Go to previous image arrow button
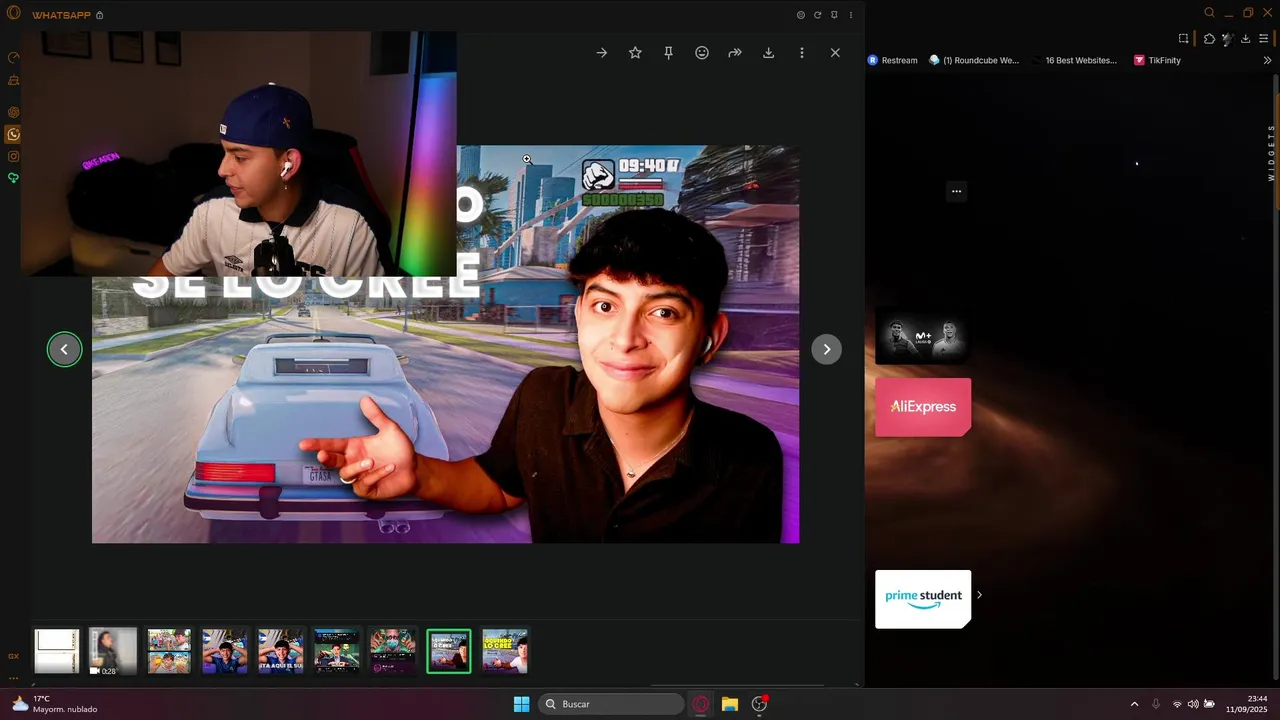The width and height of the screenshot is (1280, 720). coord(64,349)
